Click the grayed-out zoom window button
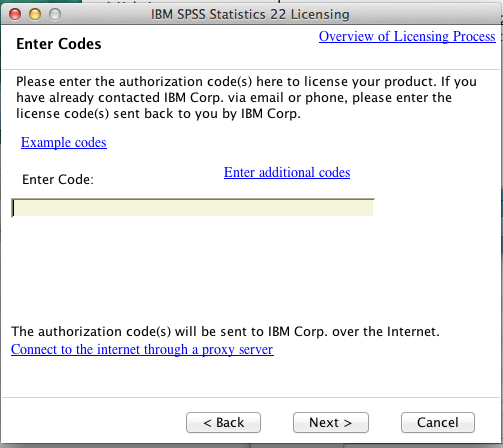Image resolution: width=503 pixels, height=448 pixels. pyautogui.click(x=55, y=14)
